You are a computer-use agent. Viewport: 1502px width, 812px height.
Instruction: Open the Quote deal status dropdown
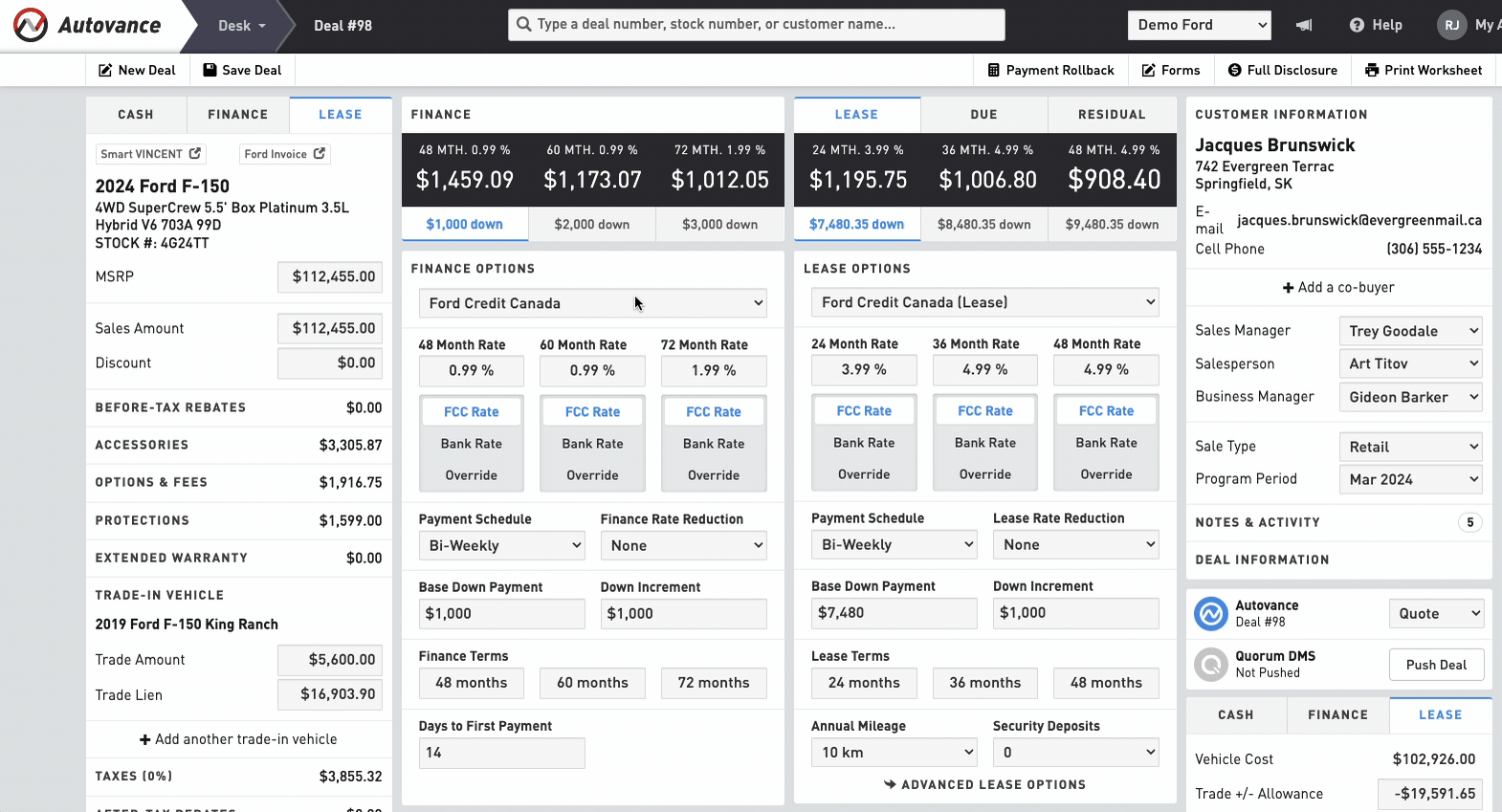pyautogui.click(x=1437, y=614)
